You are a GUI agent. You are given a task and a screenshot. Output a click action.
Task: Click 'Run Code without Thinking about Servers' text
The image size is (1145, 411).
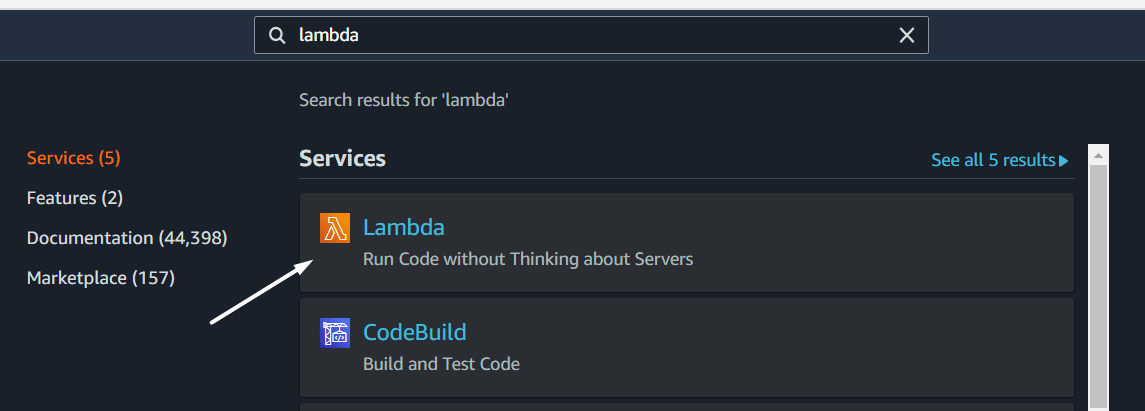coord(528,258)
